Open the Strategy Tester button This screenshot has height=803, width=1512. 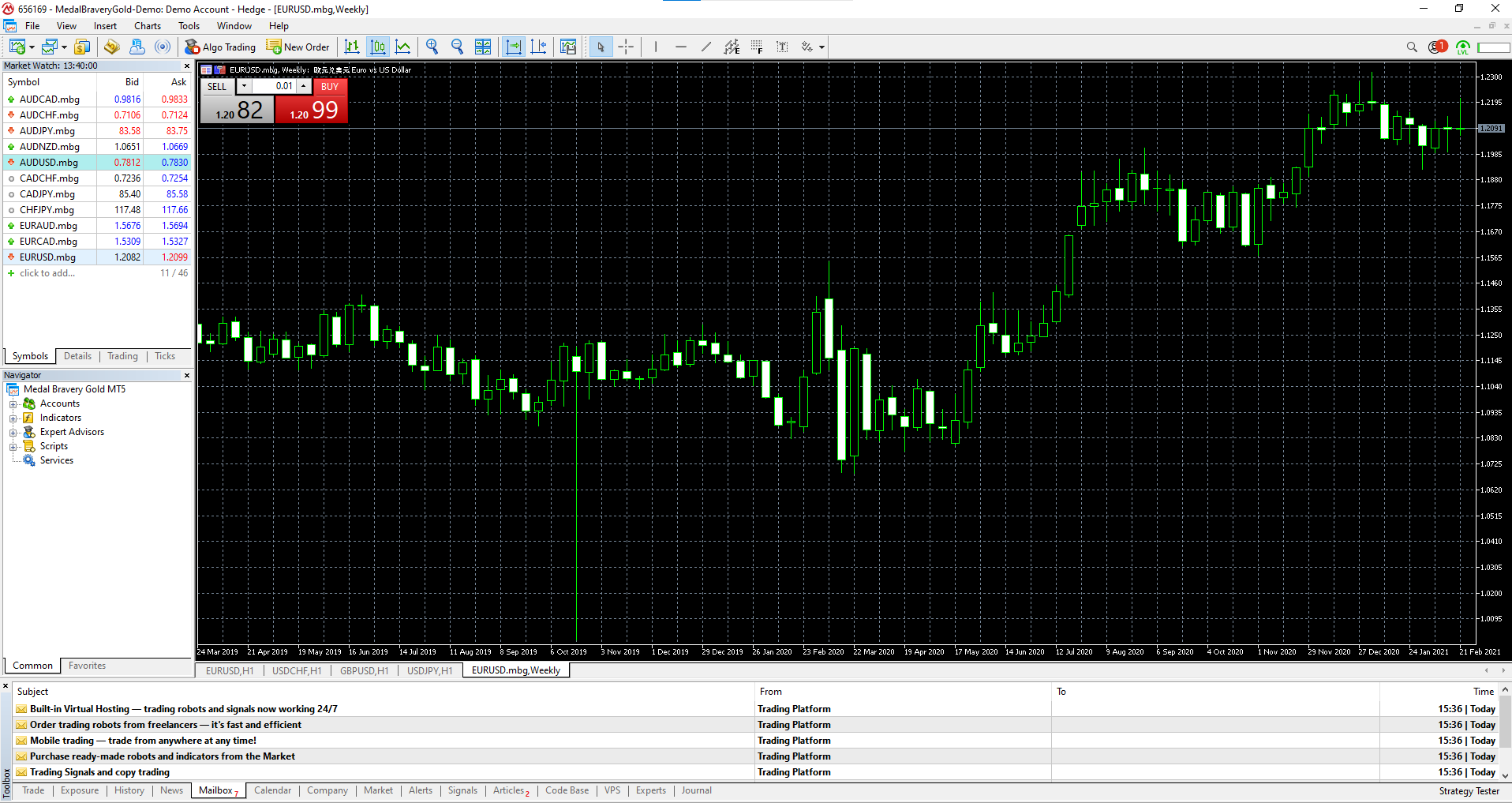point(1469,790)
